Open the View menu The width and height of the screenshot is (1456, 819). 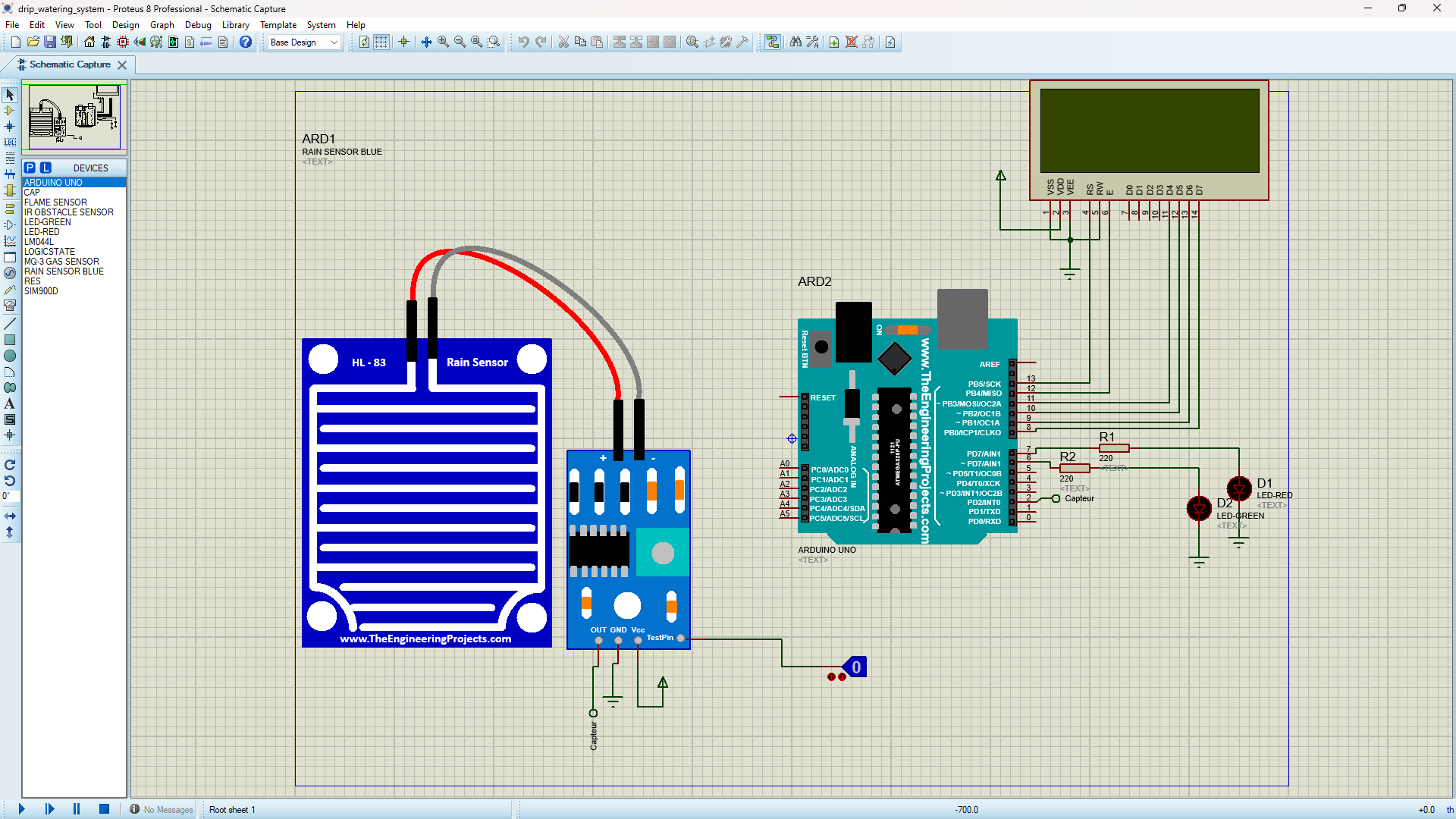pyautogui.click(x=64, y=25)
